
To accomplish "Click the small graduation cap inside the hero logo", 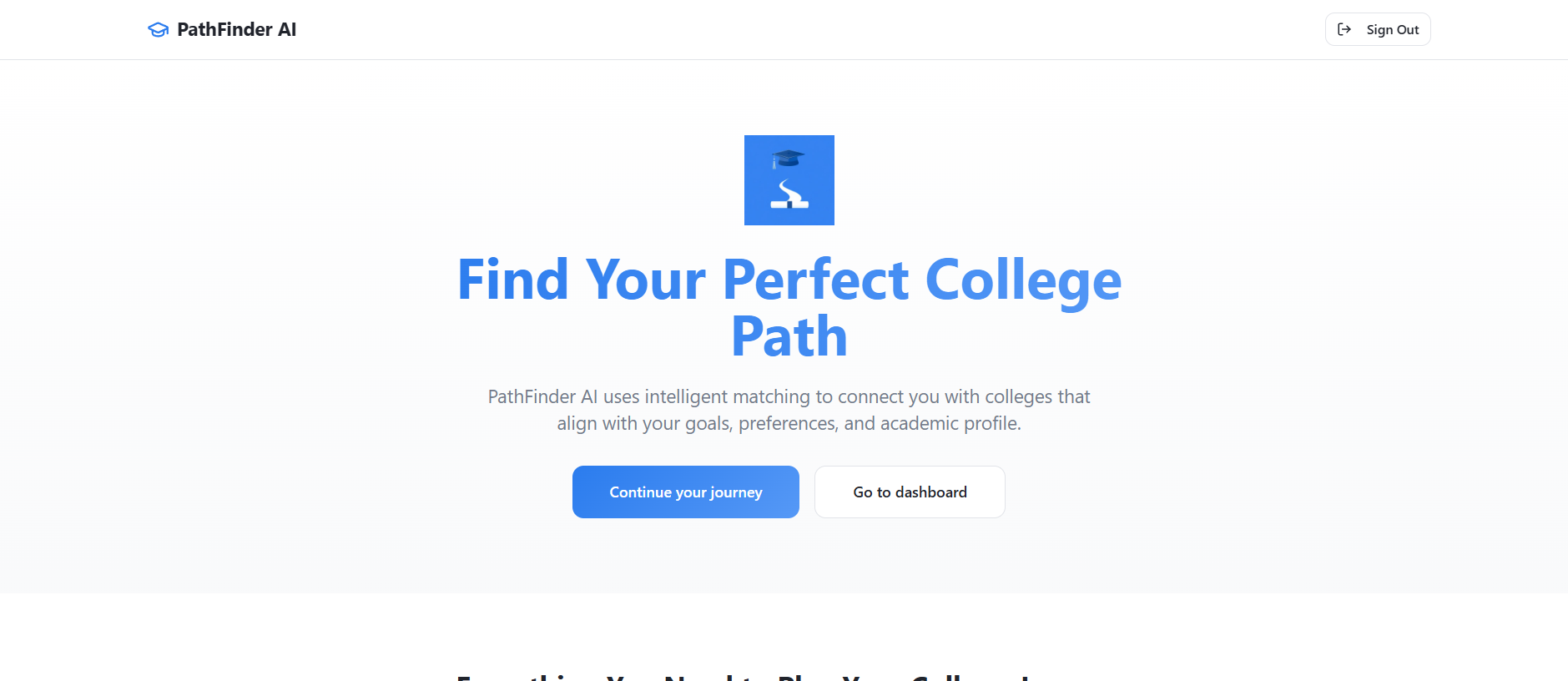I will point(788,159).
